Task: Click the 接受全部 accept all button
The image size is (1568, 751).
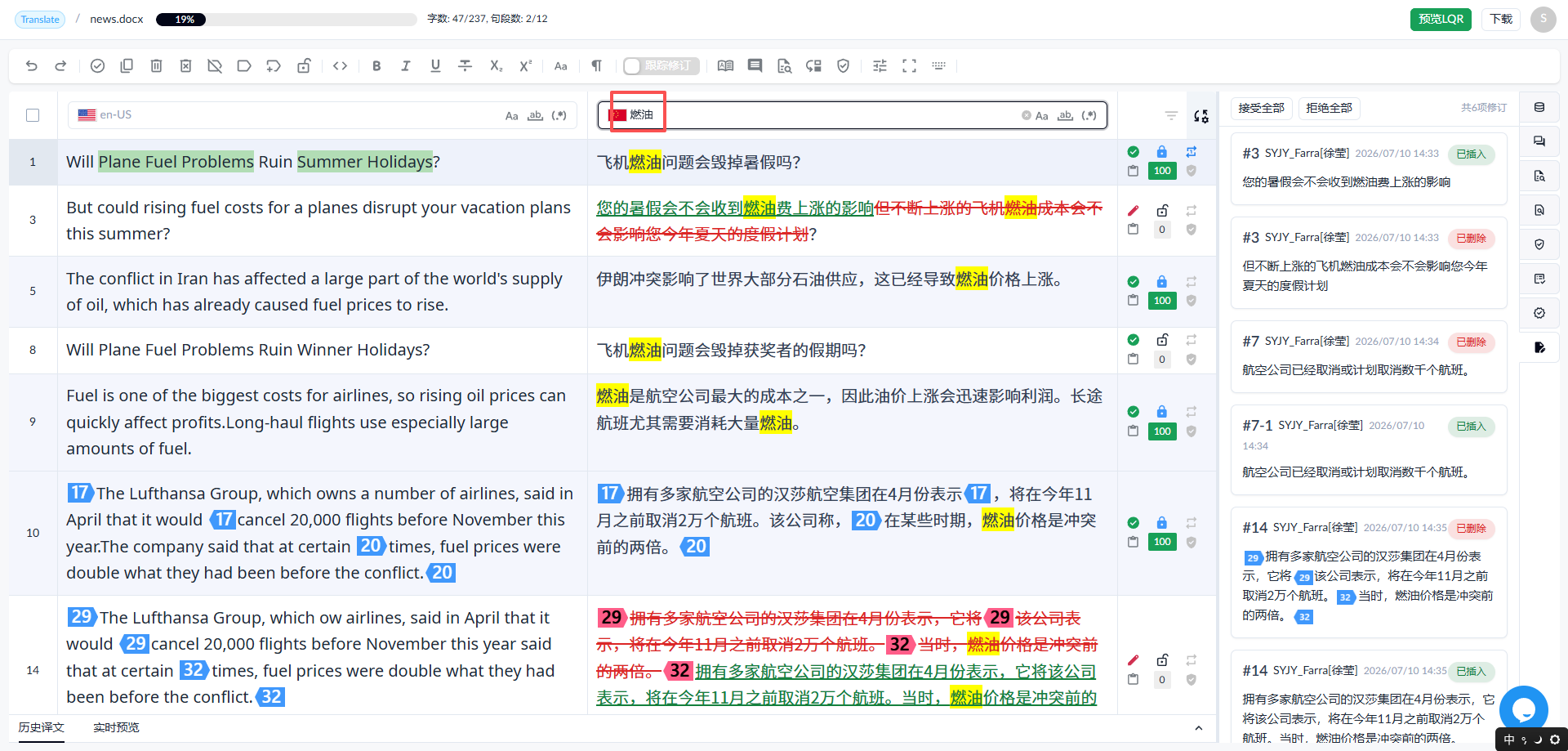Action: (x=1261, y=108)
